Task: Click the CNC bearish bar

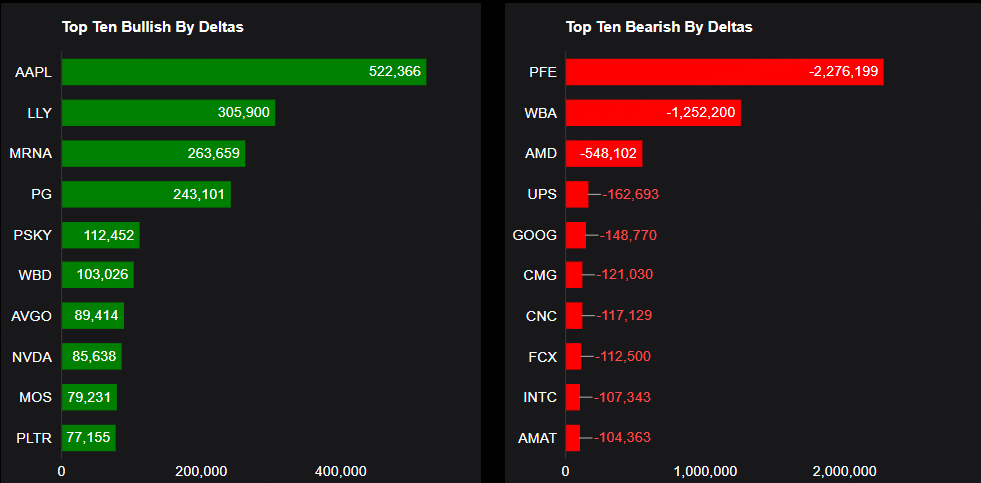Action: (574, 316)
